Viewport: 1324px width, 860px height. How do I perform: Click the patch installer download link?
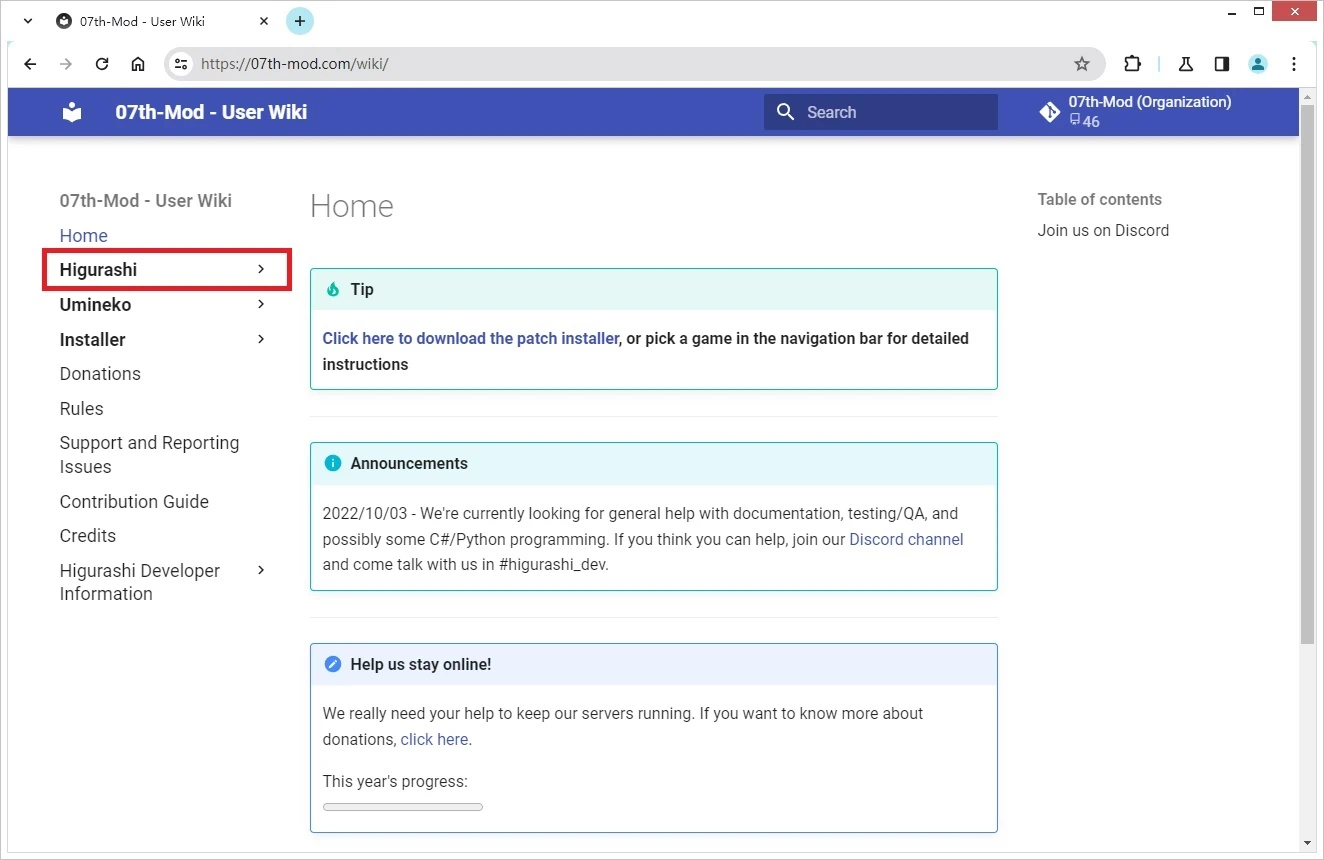(x=470, y=339)
